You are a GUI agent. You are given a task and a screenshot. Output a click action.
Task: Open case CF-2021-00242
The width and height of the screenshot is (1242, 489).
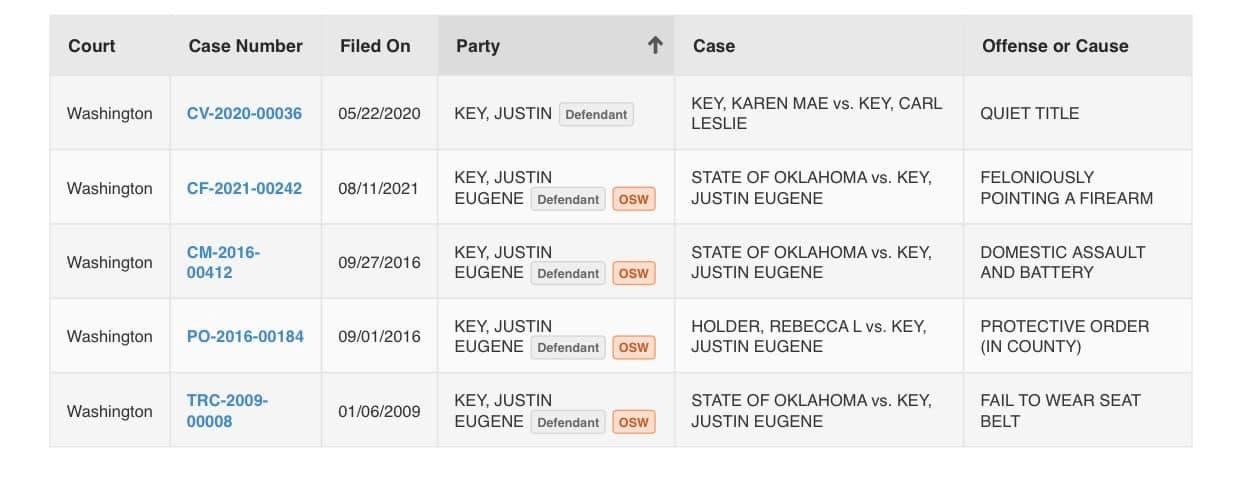click(244, 188)
